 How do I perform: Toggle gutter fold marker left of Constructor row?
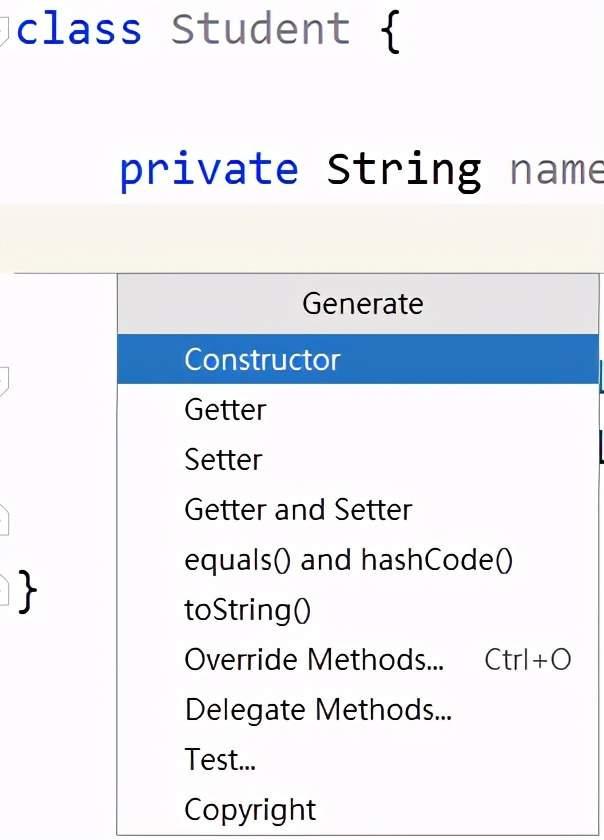coord(3,381)
